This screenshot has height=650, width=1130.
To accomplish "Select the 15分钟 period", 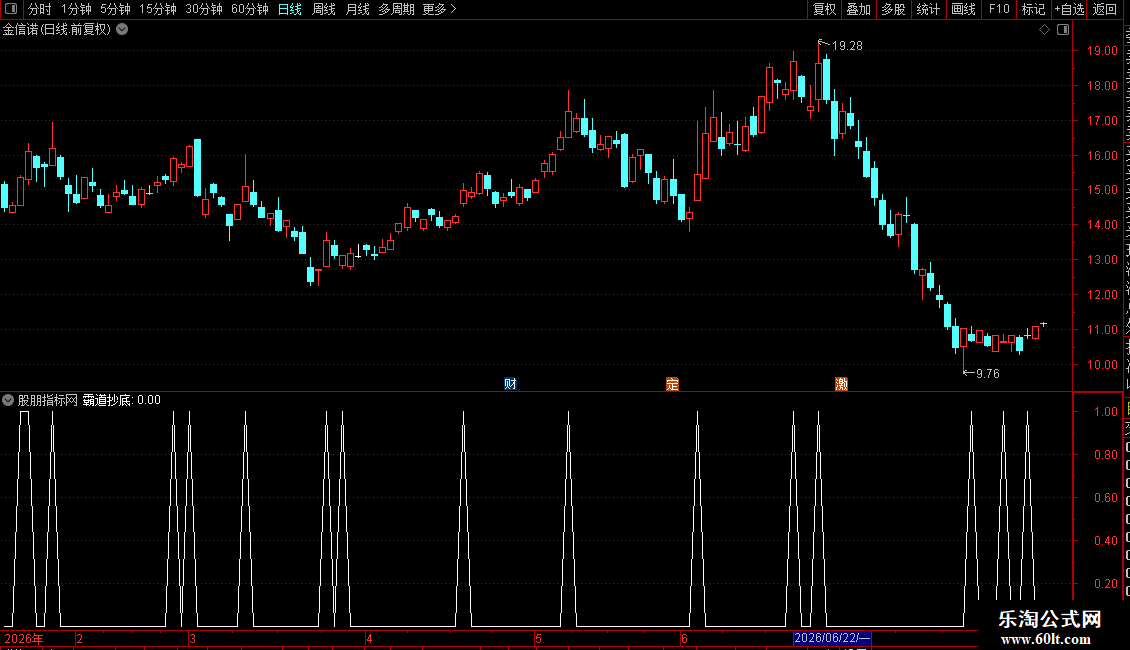I will click(x=158, y=9).
